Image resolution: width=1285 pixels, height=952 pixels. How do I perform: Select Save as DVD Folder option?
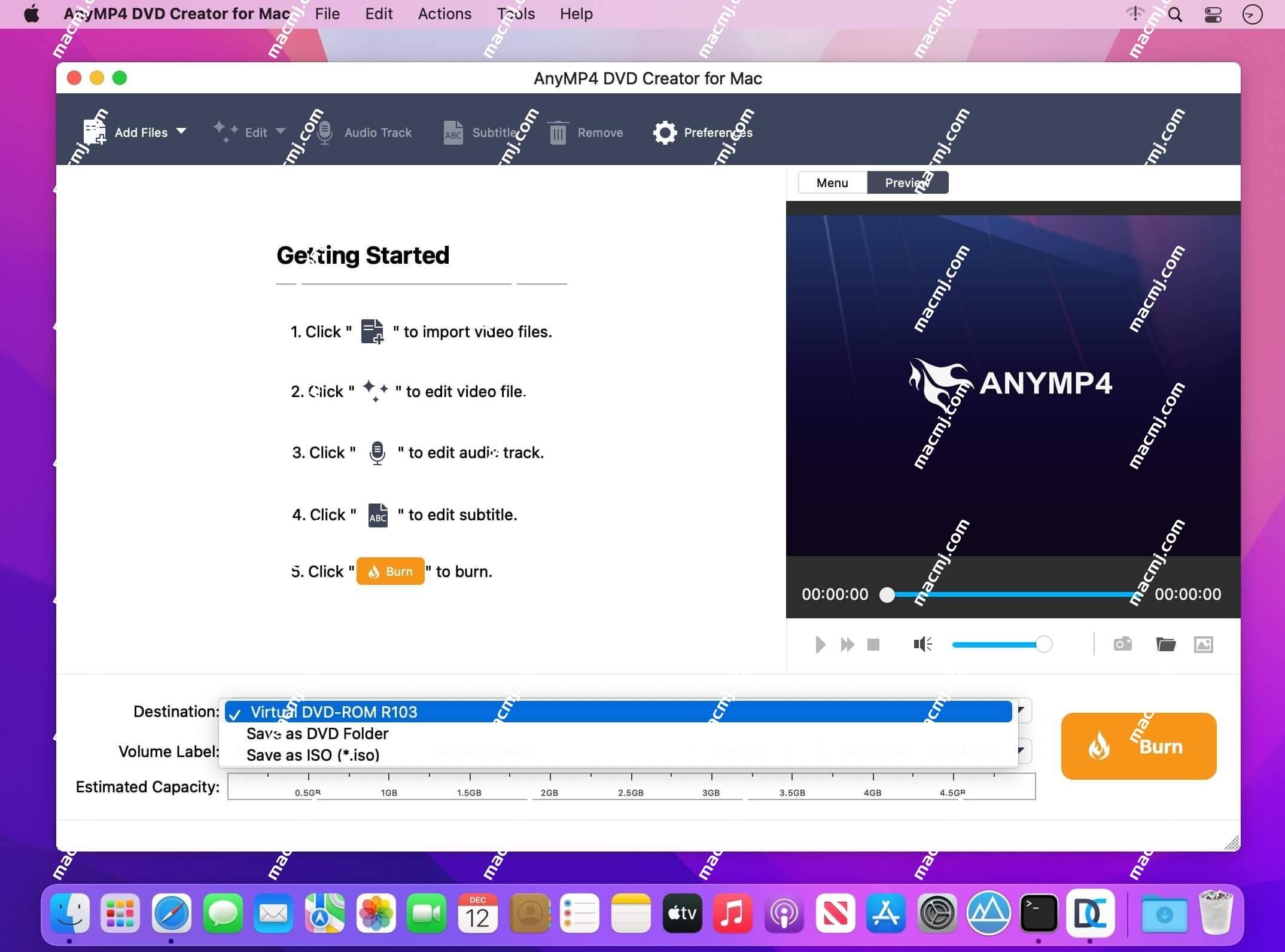(x=318, y=734)
